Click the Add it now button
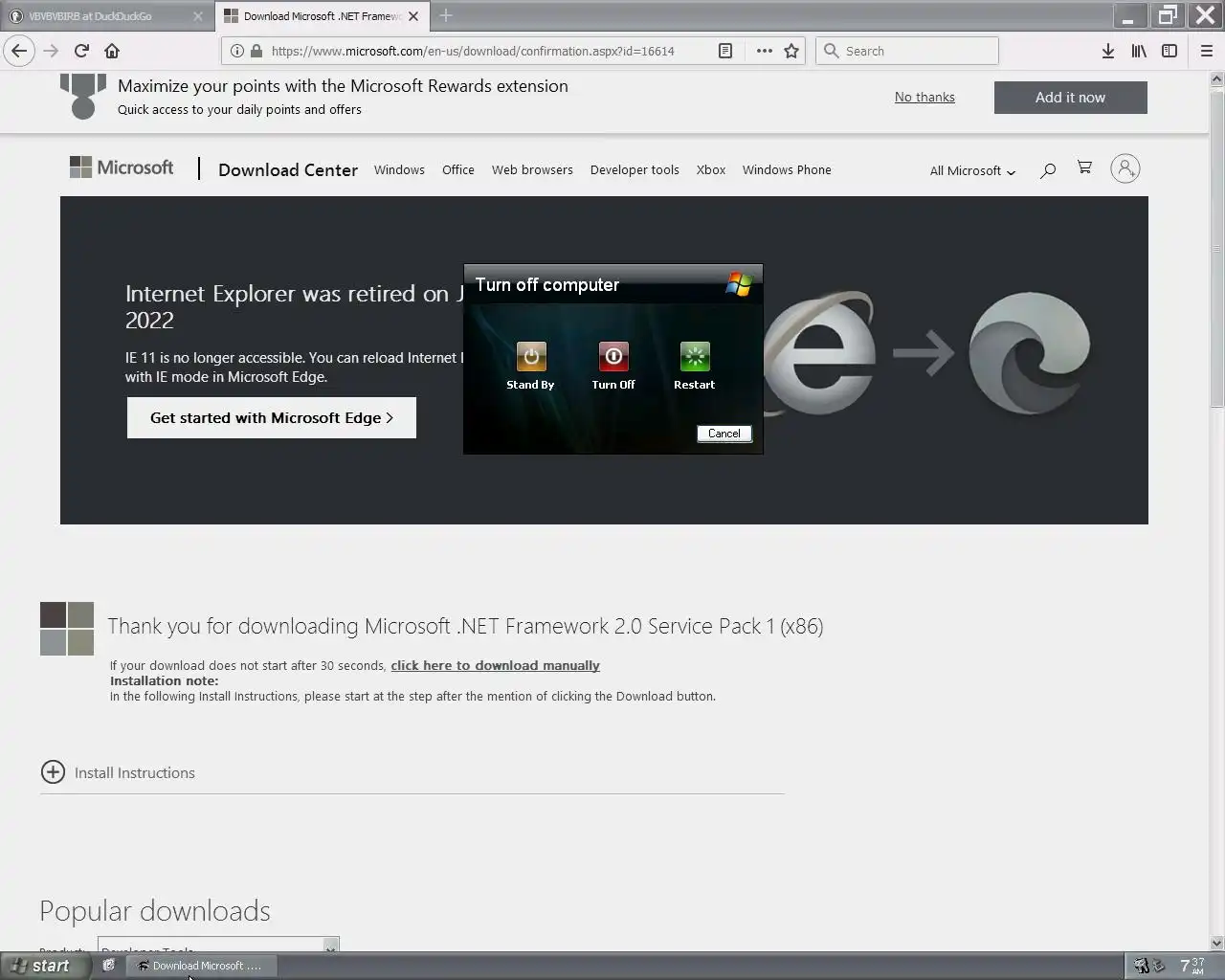 tap(1070, 97)
